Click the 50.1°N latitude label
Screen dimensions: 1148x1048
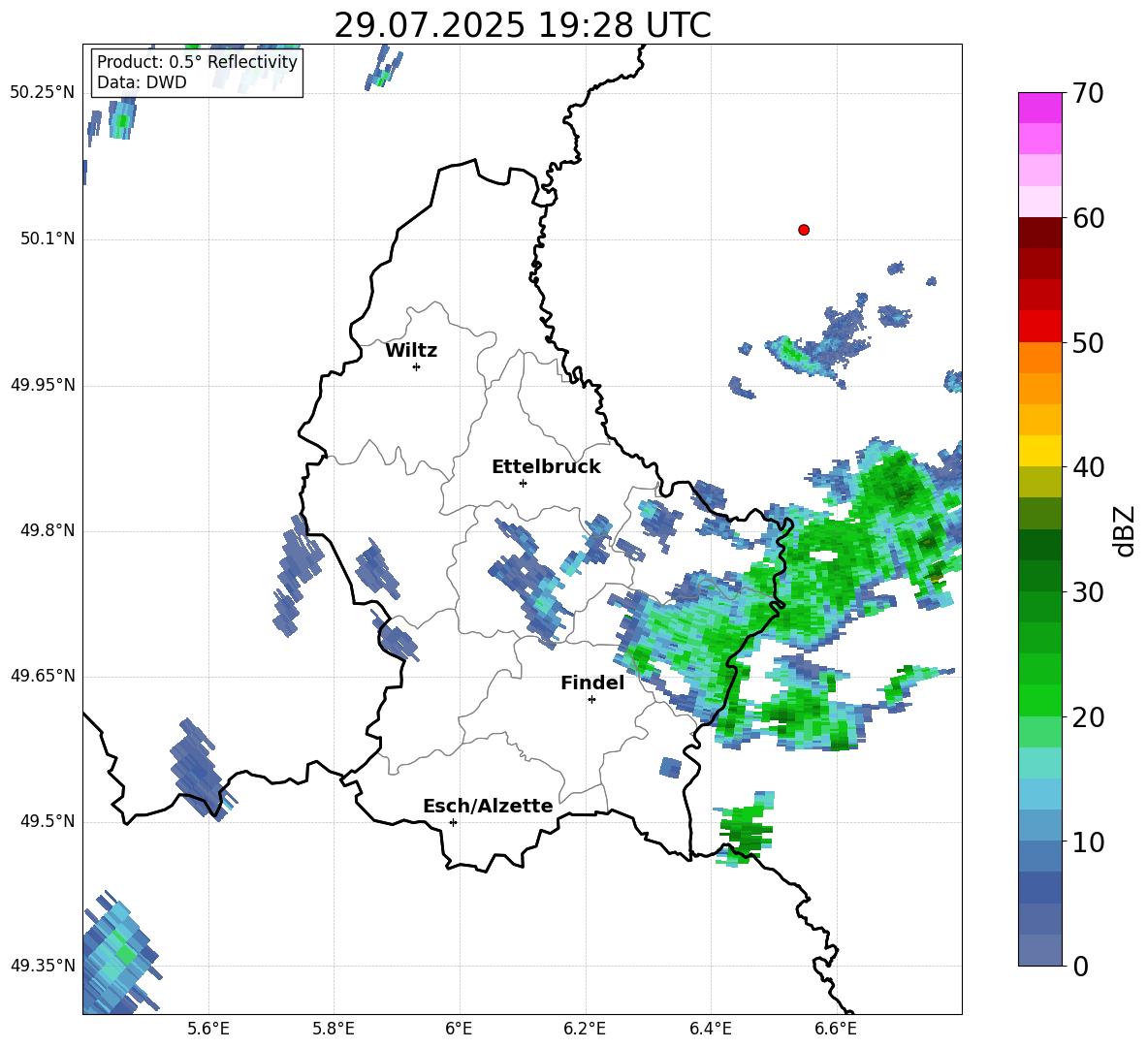click(x=48, y=238)
